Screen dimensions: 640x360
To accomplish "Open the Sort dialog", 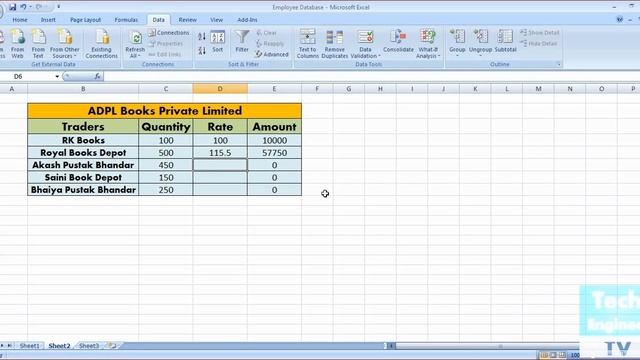I will [x=218, y=42].
